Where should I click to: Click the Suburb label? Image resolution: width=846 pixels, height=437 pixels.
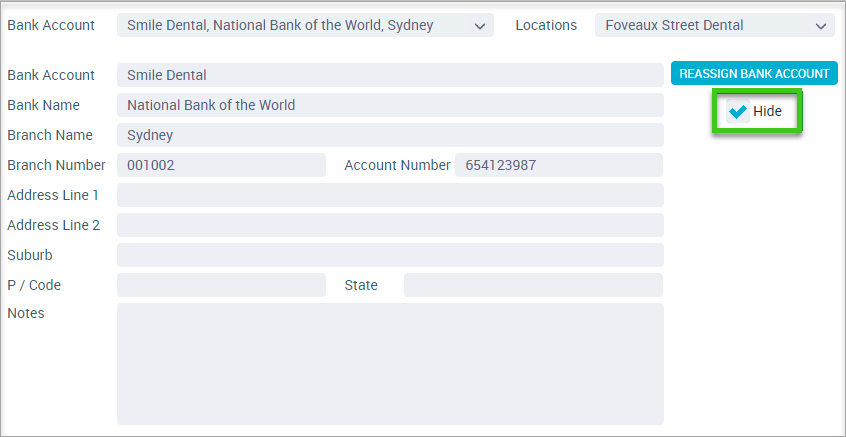click(30, 255)
